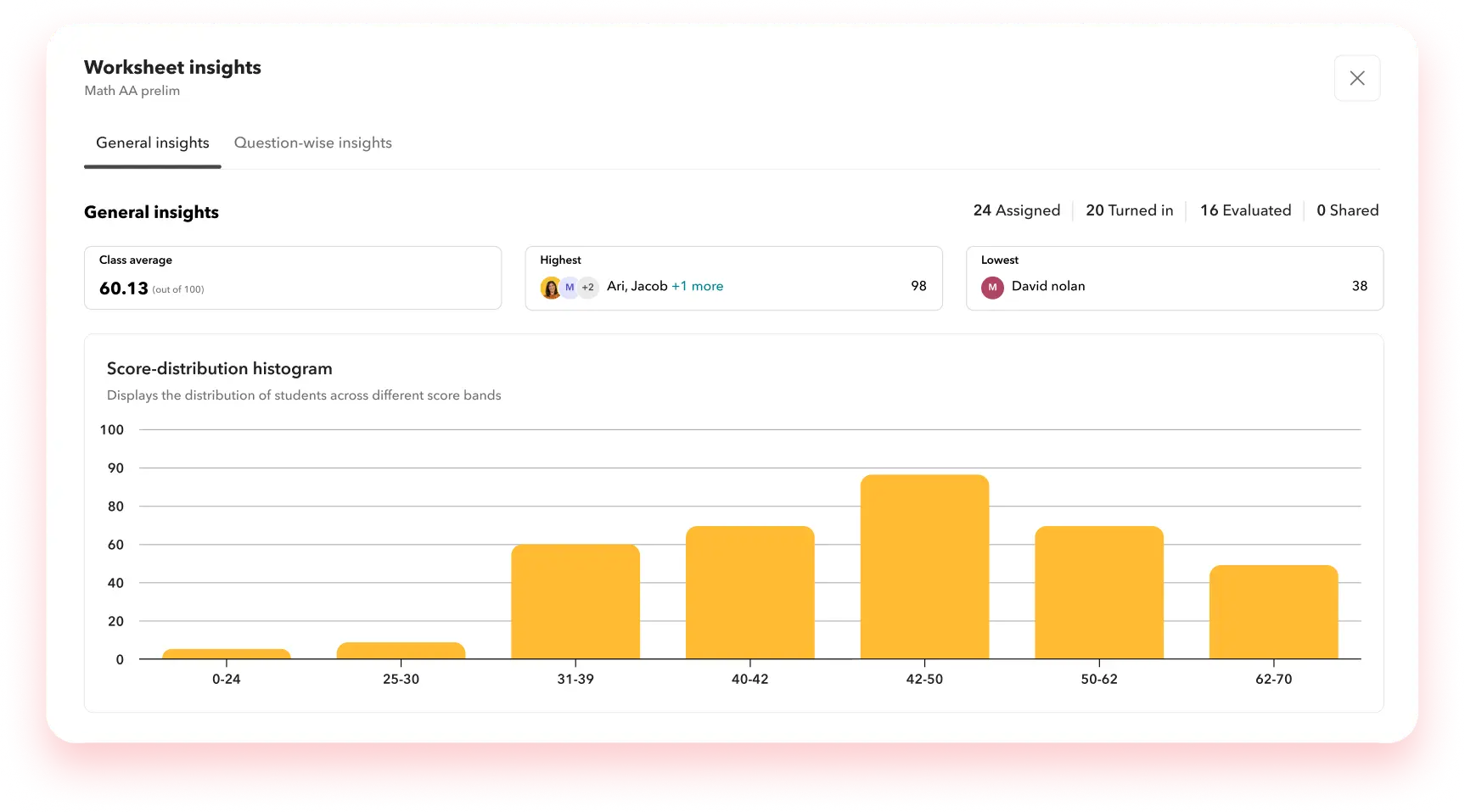Select the 62-70 score band bar
Screen dimensions: 1465x812
tap(1273, 612)
